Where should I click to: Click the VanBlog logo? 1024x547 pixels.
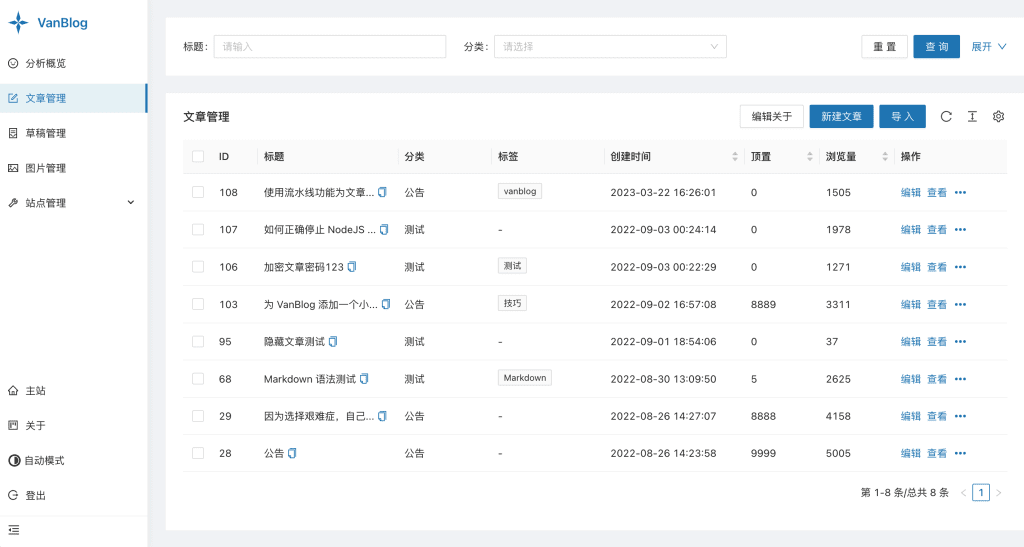(x=48, y=22)
